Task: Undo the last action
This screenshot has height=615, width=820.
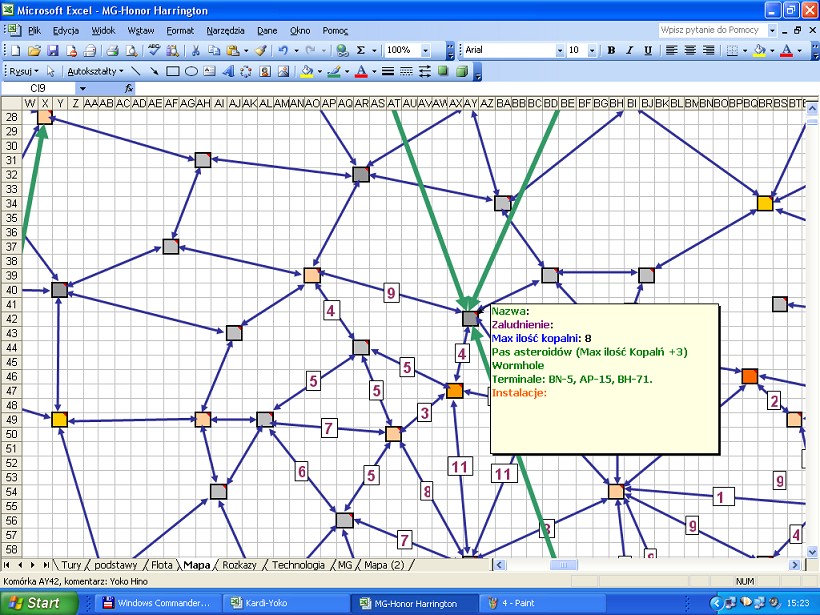Action: point(283,50)
